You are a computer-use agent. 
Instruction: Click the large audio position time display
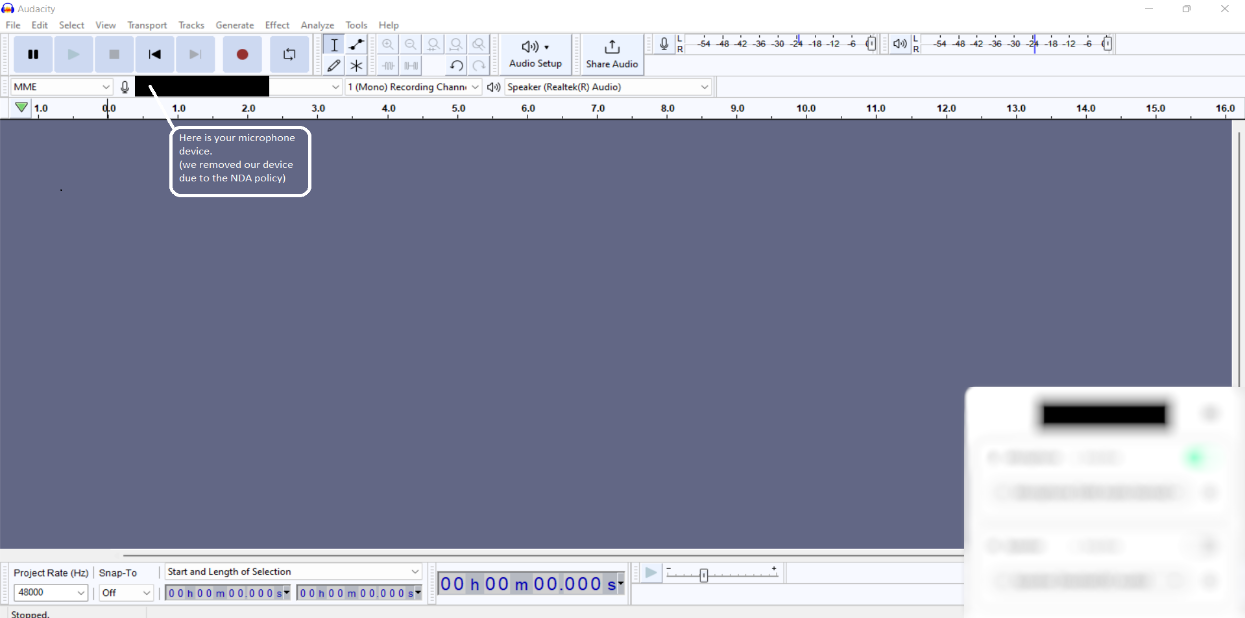[530, 584]
